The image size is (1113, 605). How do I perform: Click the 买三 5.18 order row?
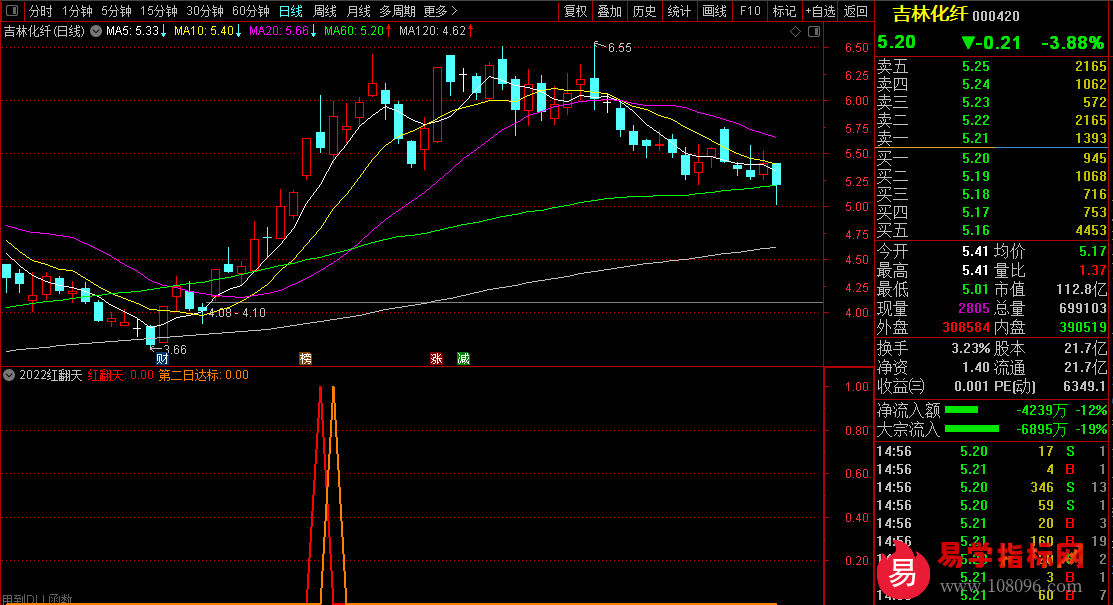(x=992, y=194)
